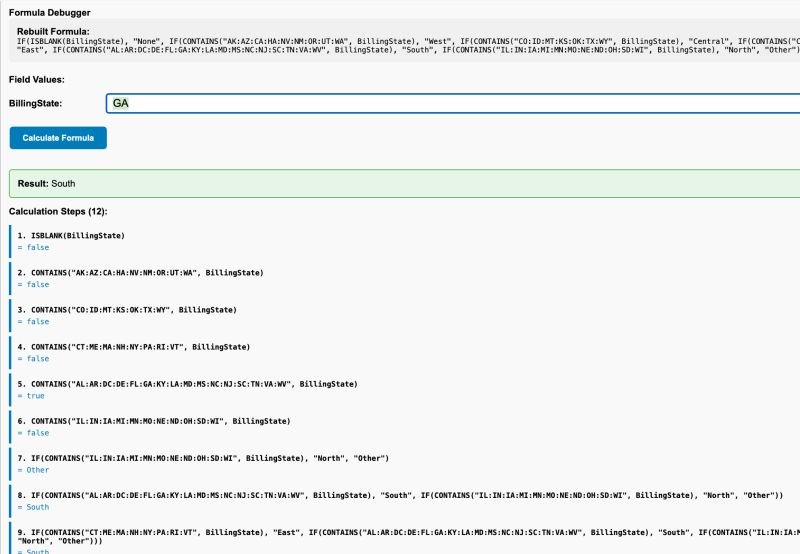This screenshot has width=800, height=554.
Task: Click the false result under step 6
Action: 34,433
